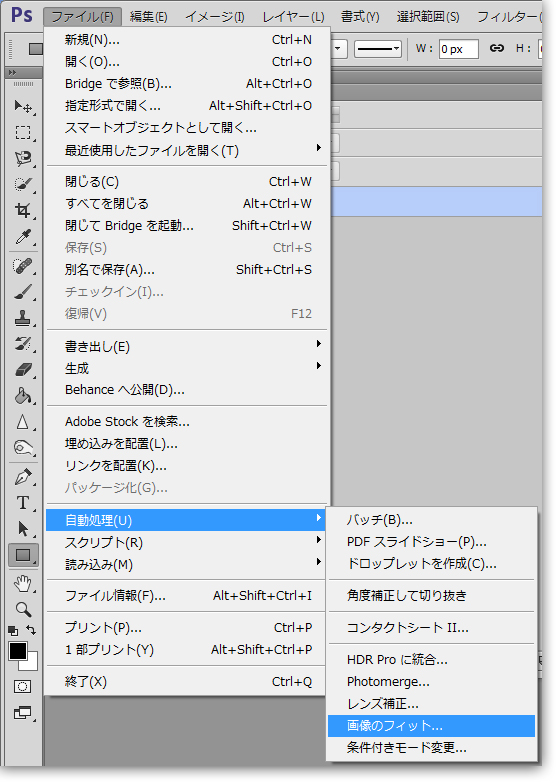Select the Paint Bucket tool
This screenshot has width=559, height=783.
[23, 396]
